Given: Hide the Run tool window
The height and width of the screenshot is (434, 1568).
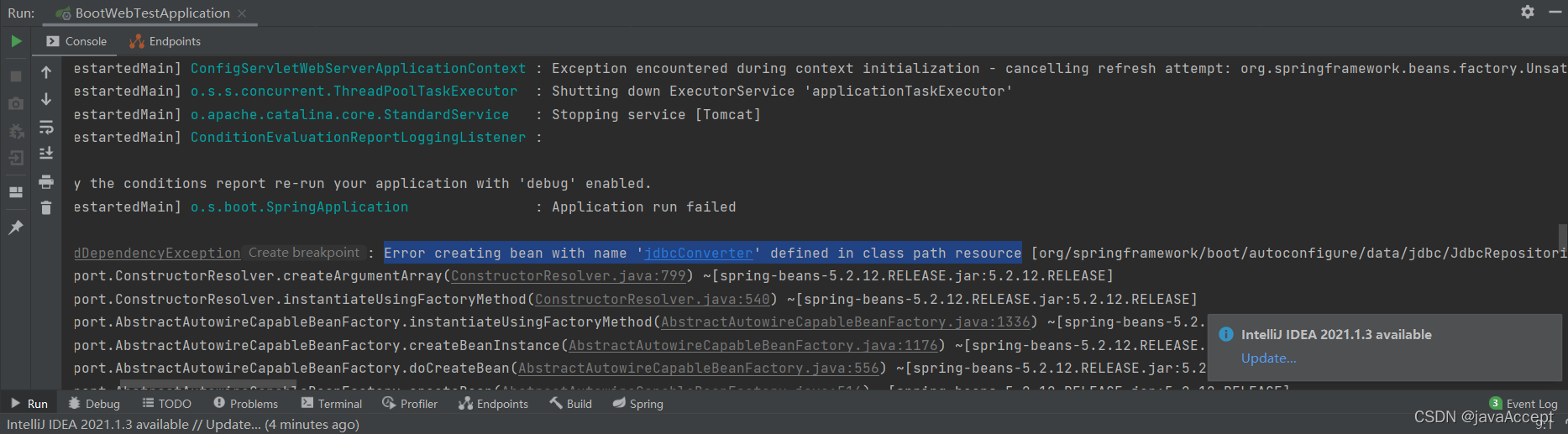Looking at the screenshot, I should 1555,12.
